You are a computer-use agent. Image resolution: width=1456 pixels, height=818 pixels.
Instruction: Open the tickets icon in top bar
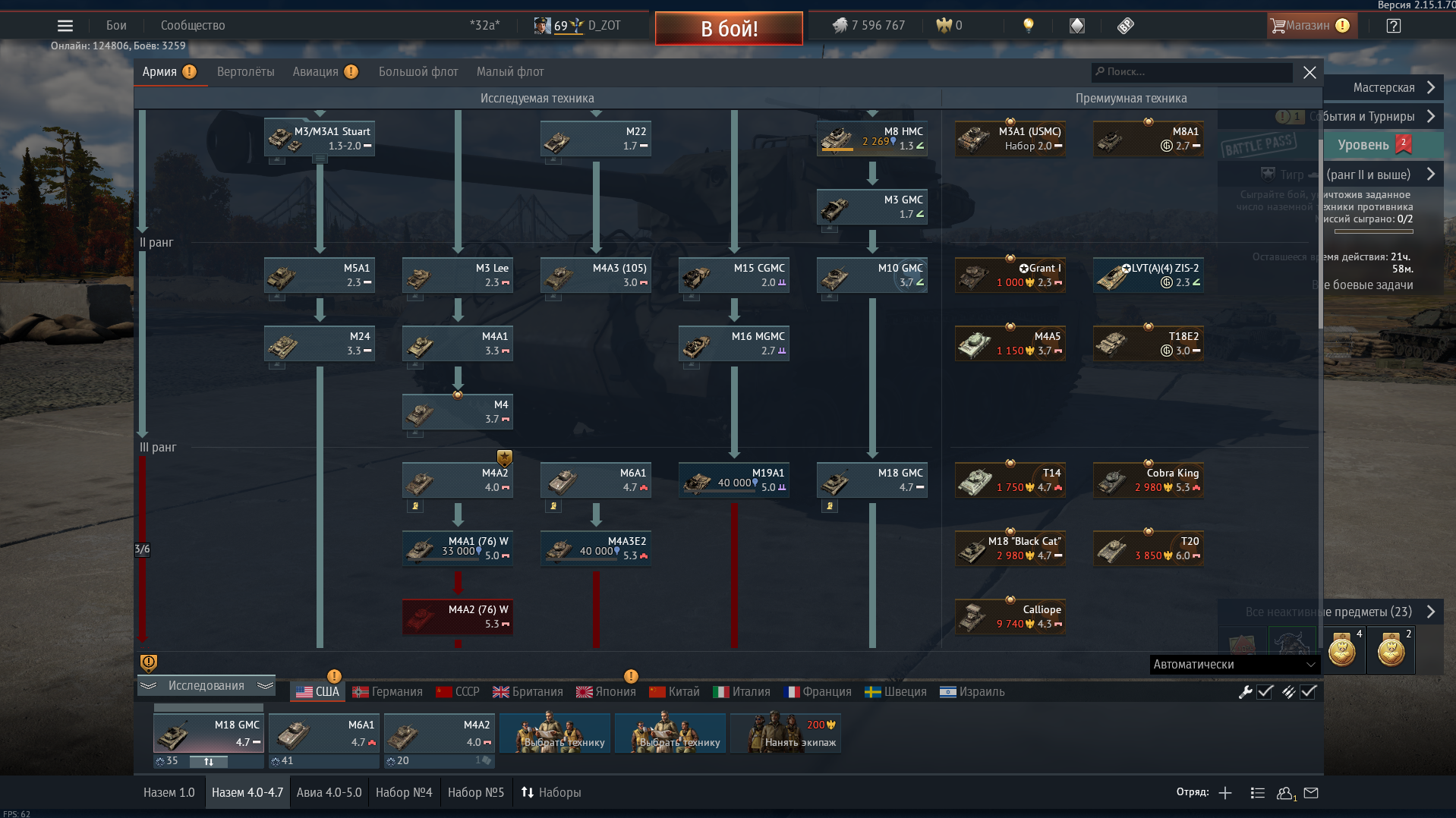coord(1125,26)
